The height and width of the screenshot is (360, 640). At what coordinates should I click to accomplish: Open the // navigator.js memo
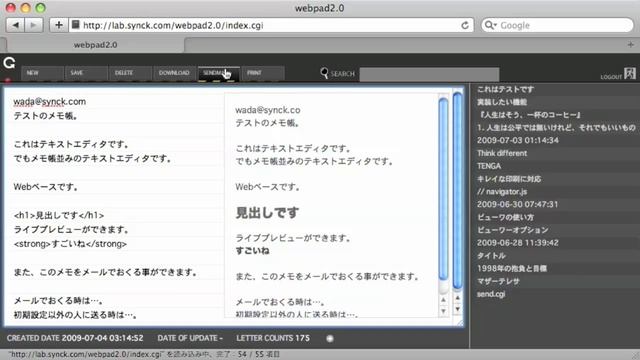502,191
